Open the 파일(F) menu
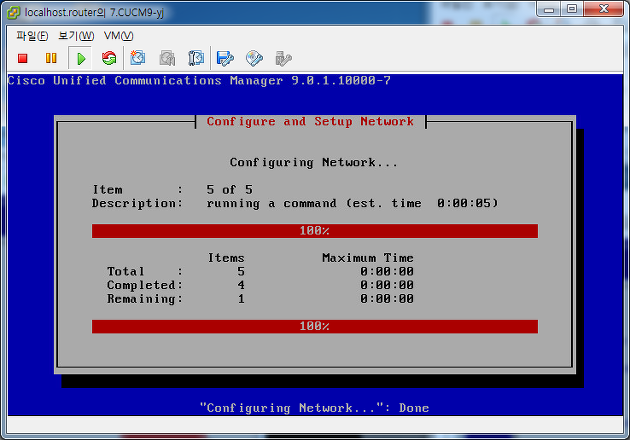630x440 pixels. [32, 36]
